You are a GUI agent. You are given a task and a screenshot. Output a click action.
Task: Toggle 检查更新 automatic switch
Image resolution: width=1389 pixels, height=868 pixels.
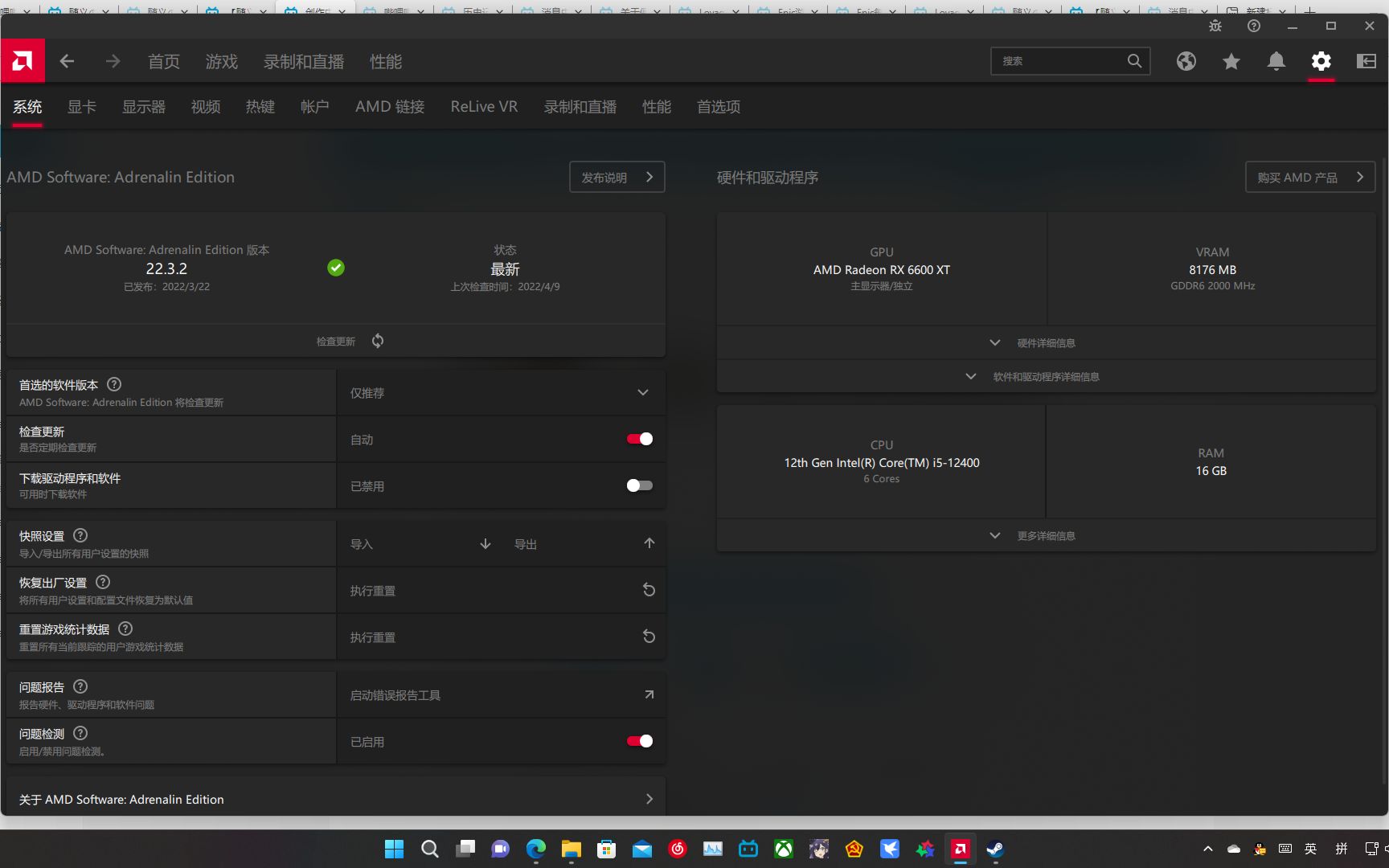click(x=640, y=439)
